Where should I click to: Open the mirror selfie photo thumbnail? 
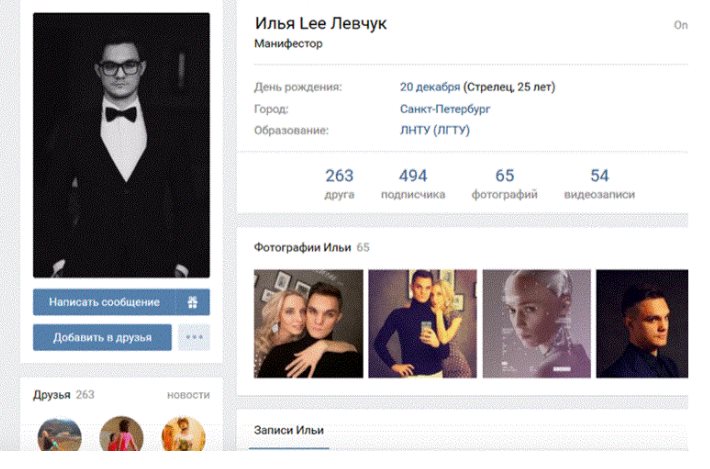click(422, 324)
